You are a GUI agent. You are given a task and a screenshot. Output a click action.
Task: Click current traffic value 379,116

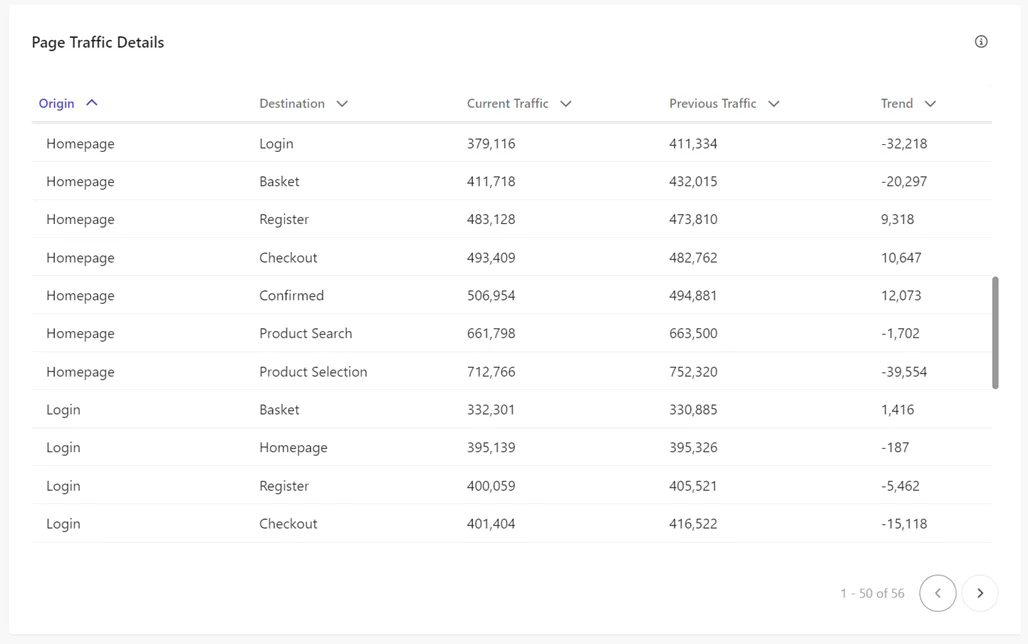click(491, 144)
